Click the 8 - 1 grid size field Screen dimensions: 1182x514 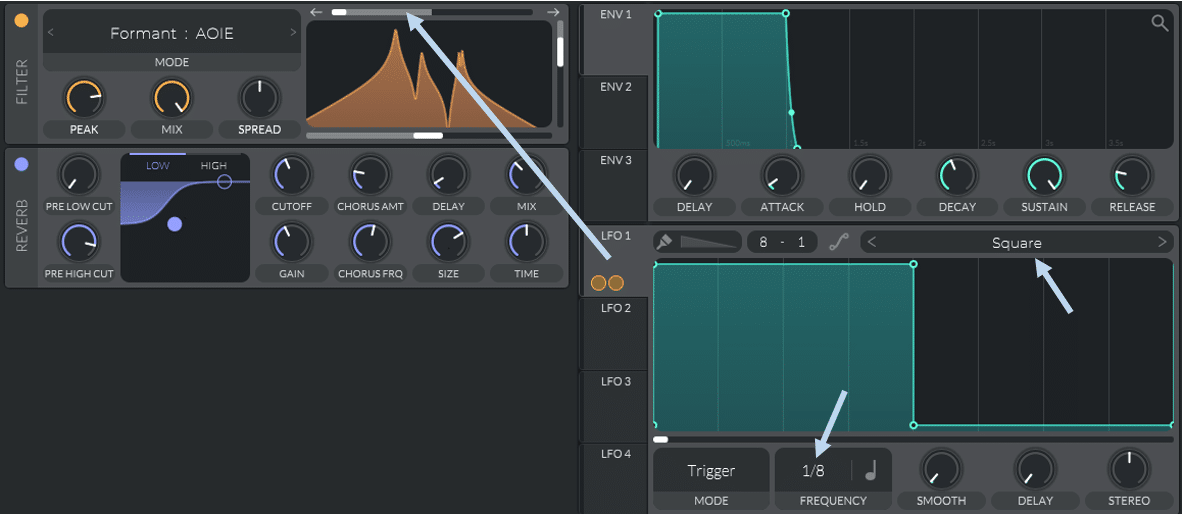click(782, 243)
